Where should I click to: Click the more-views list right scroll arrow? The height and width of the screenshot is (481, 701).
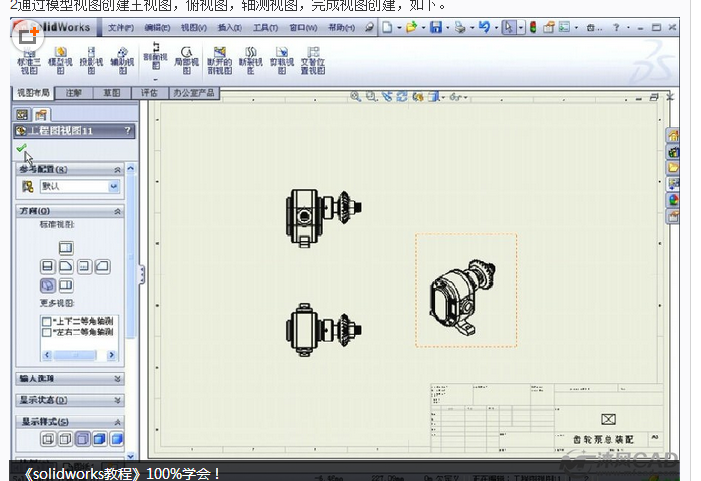coord(111,355)
